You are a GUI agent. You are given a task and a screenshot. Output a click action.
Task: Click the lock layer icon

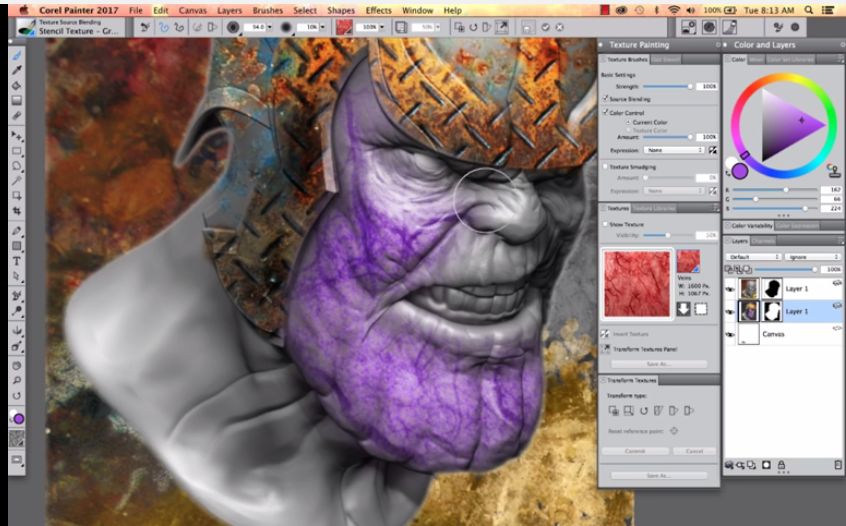(781, 464)
